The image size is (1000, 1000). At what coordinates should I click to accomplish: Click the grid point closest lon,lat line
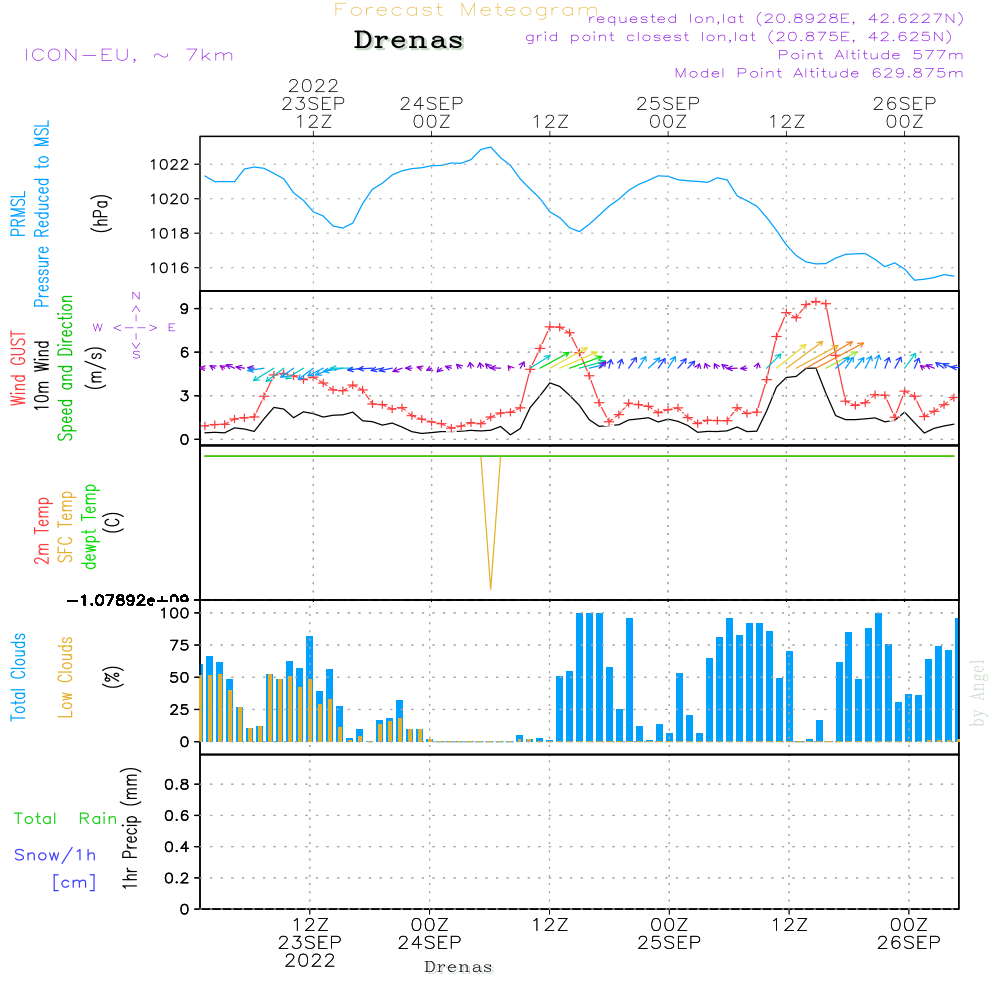[739, 37]
